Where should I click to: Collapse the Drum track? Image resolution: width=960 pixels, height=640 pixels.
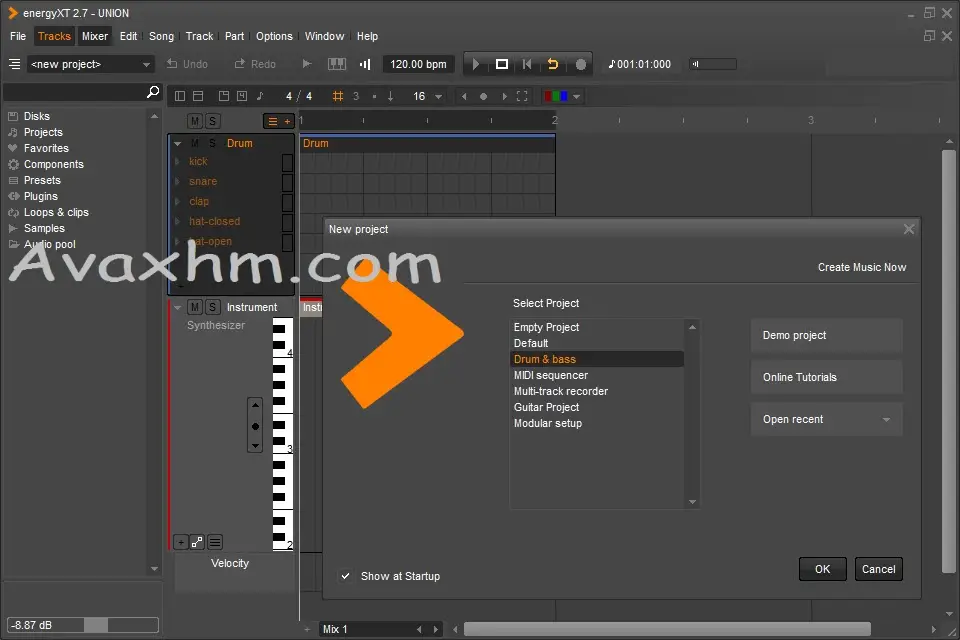[178, 143]
